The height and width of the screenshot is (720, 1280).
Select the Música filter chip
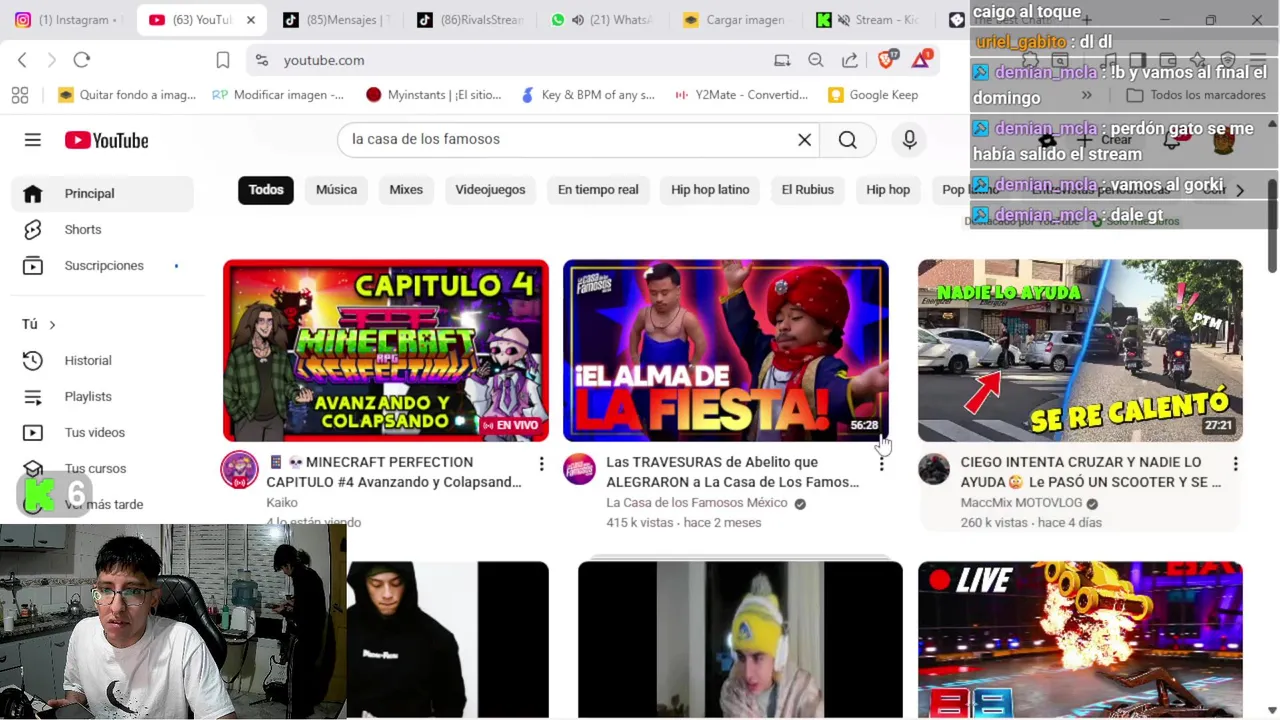pyautogui.click(x=336, y=190)
